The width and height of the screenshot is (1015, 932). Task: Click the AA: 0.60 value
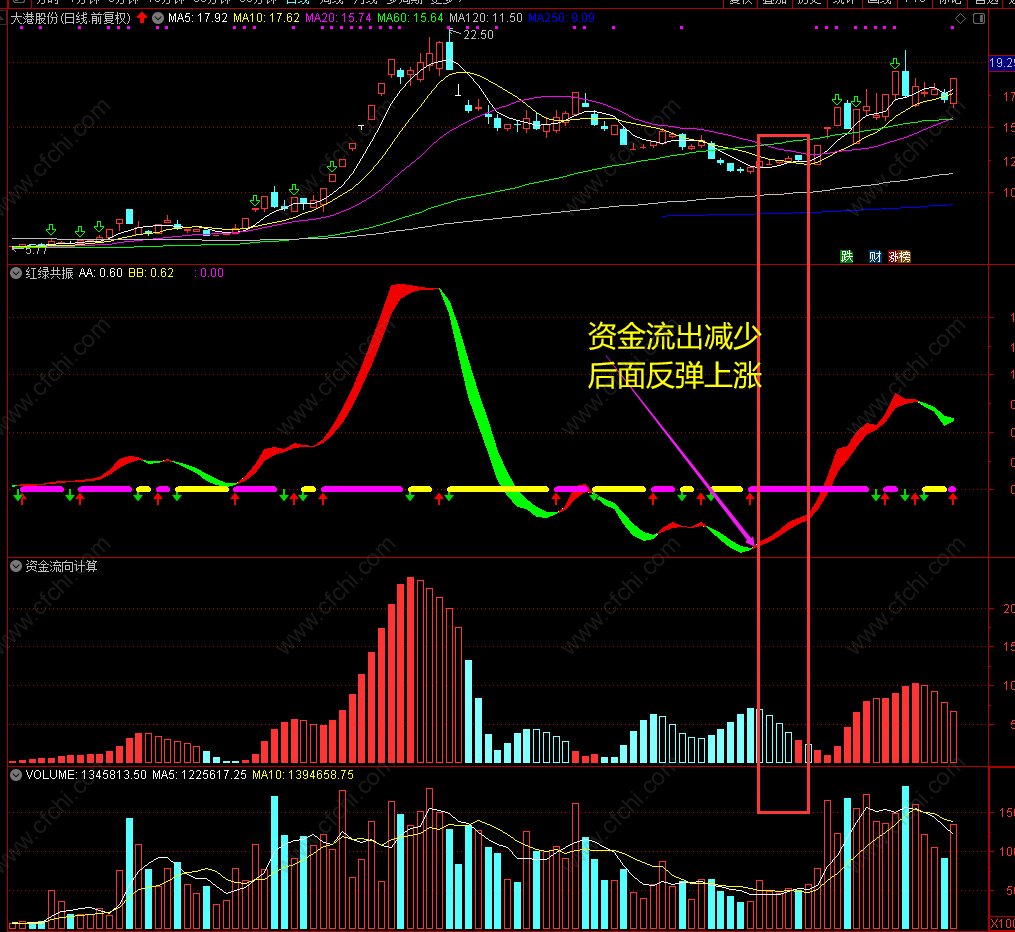101,273
